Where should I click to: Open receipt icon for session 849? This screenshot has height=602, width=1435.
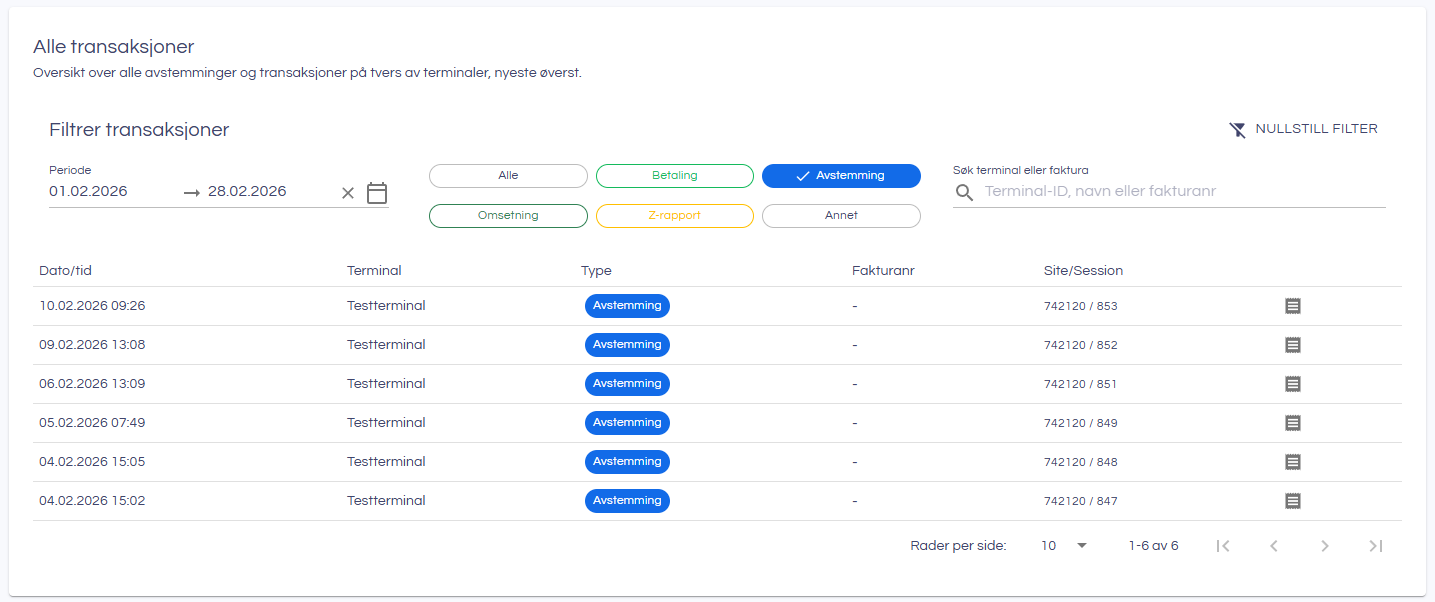tap(1292, 423)
